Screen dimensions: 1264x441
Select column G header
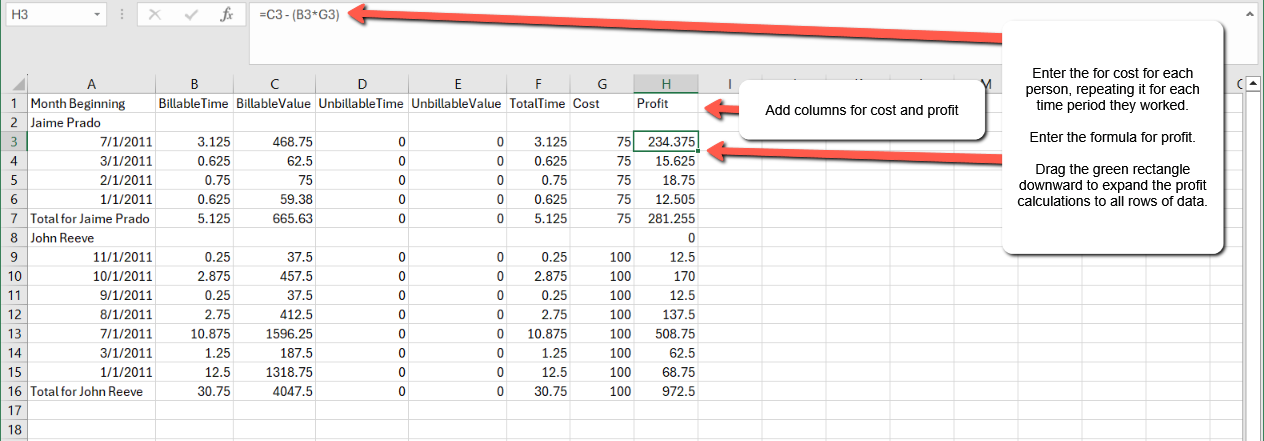601,84
